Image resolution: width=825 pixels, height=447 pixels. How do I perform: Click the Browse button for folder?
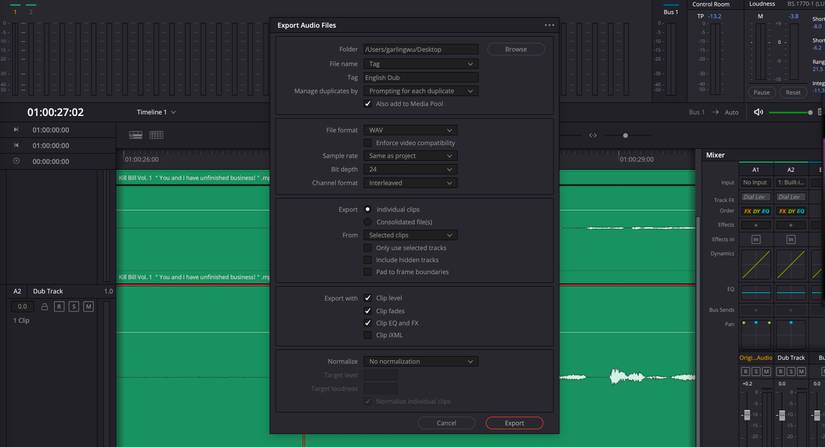516,49
